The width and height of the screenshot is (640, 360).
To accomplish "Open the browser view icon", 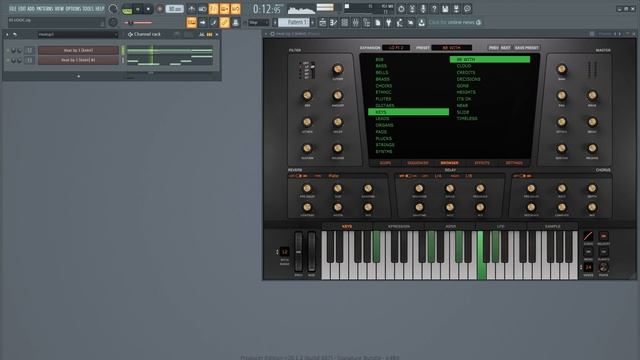I will (x=367, y=22).
